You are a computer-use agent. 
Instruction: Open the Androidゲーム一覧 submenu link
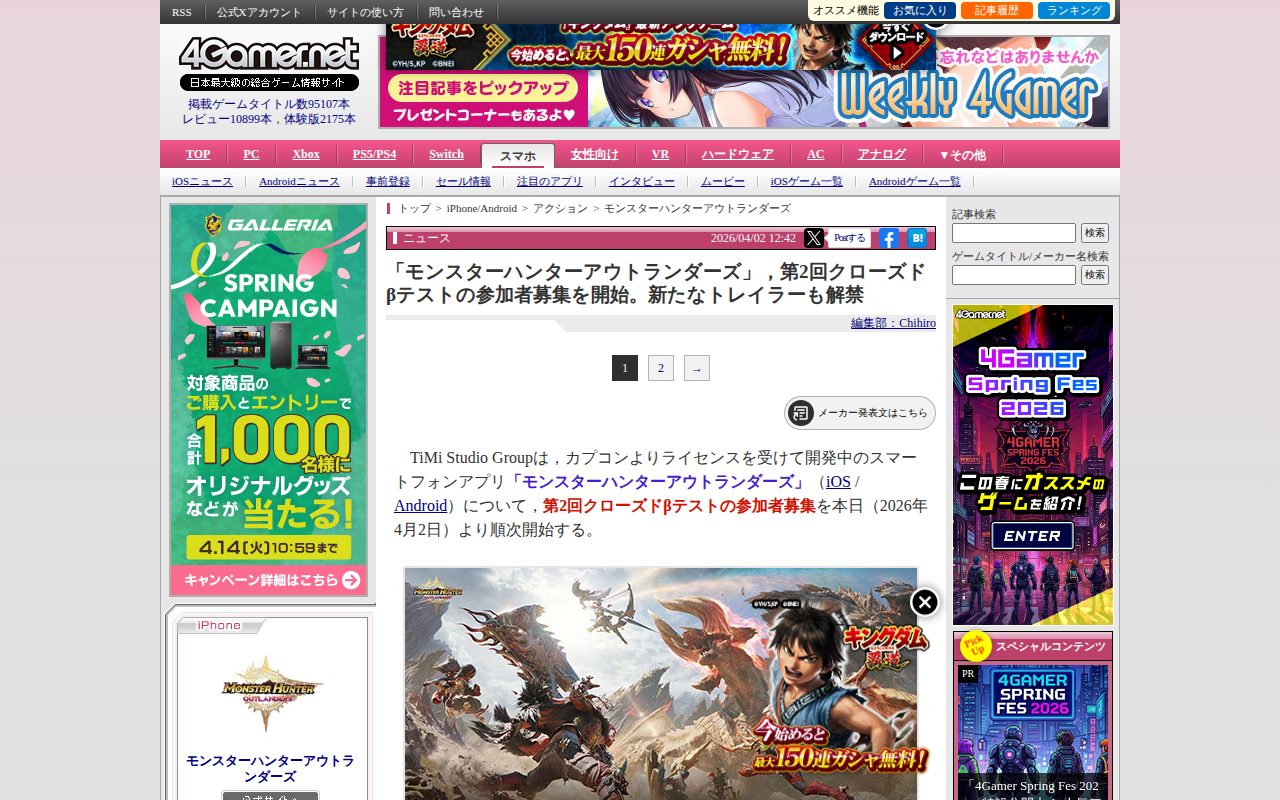pyautogui.click(x=915, y=181)
